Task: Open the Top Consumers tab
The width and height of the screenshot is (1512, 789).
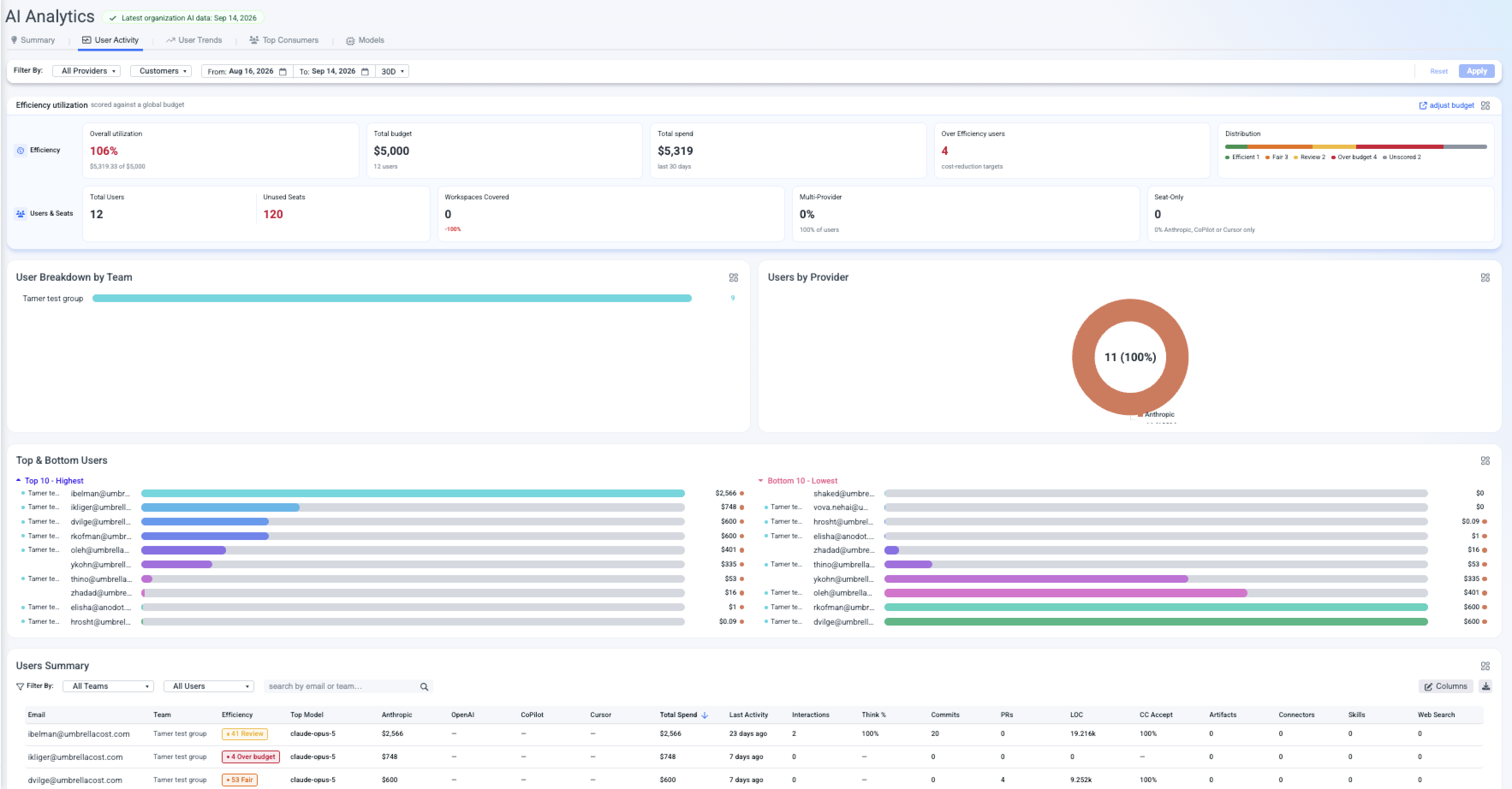Action: 284,40
